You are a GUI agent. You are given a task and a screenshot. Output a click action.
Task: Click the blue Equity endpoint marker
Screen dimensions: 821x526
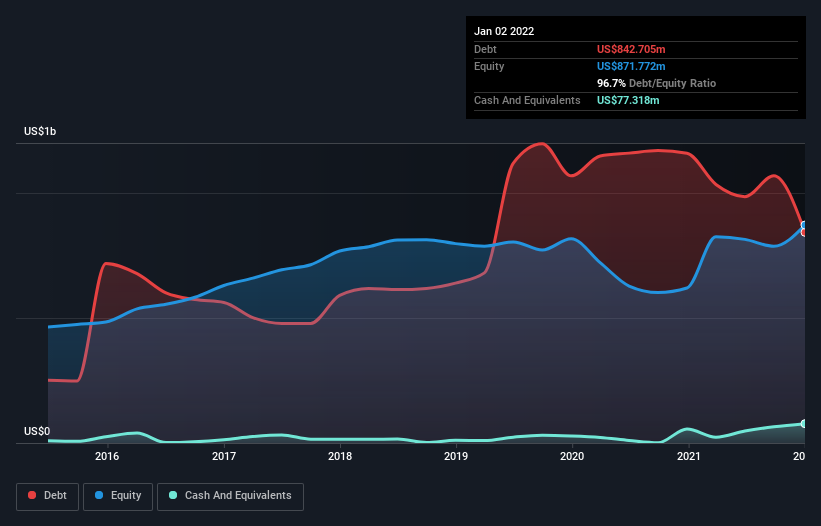tap(804, 225)
